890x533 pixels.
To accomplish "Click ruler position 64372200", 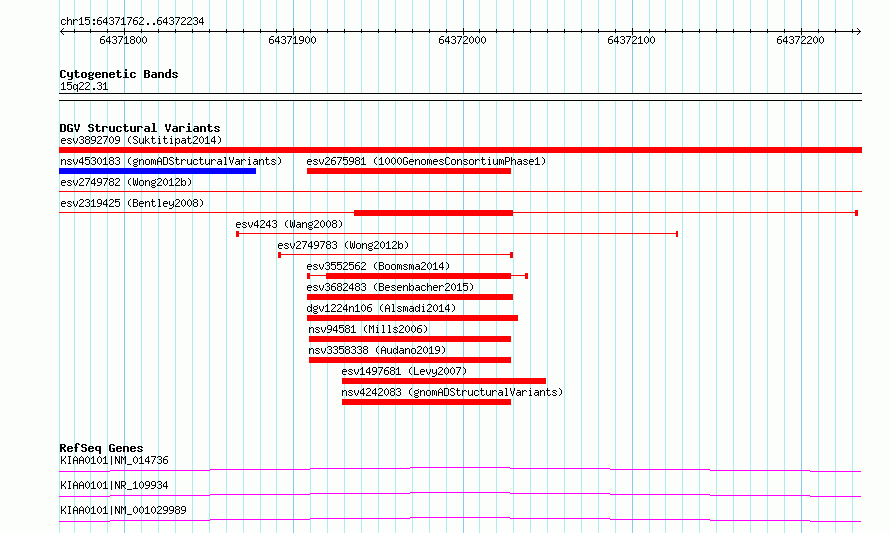I will tap(800, 40).
